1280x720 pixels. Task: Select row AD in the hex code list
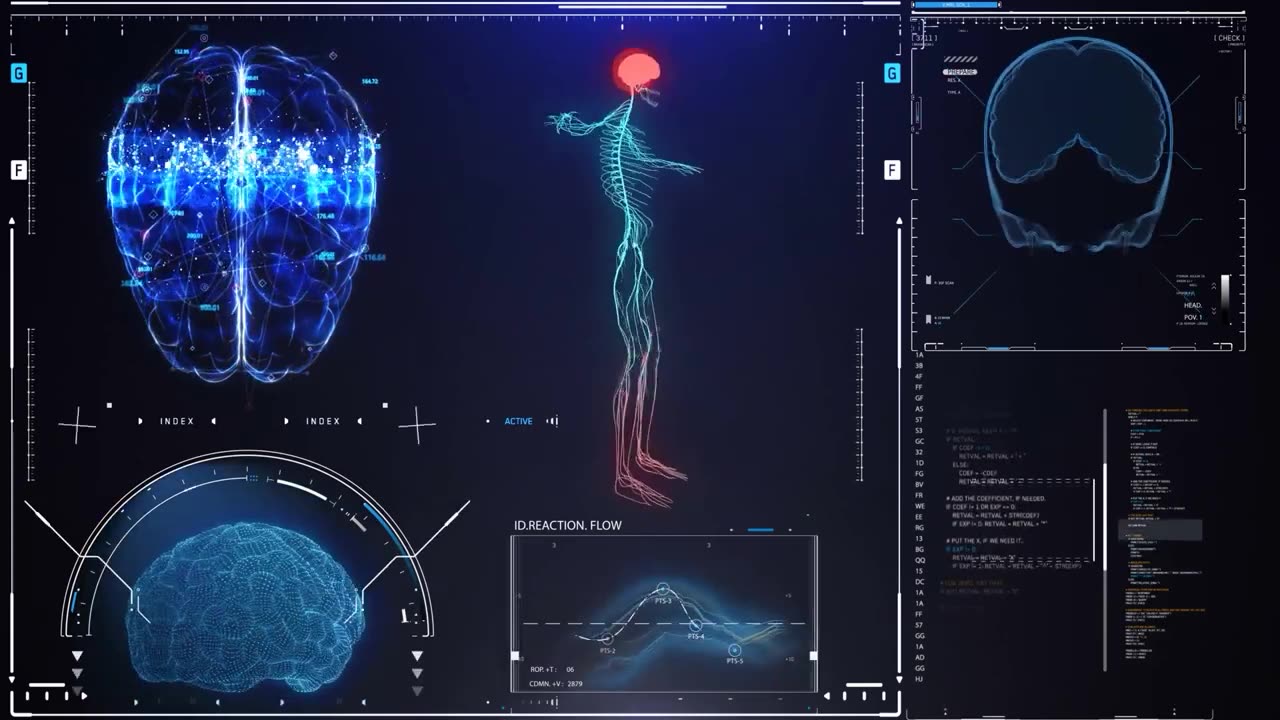919,657
